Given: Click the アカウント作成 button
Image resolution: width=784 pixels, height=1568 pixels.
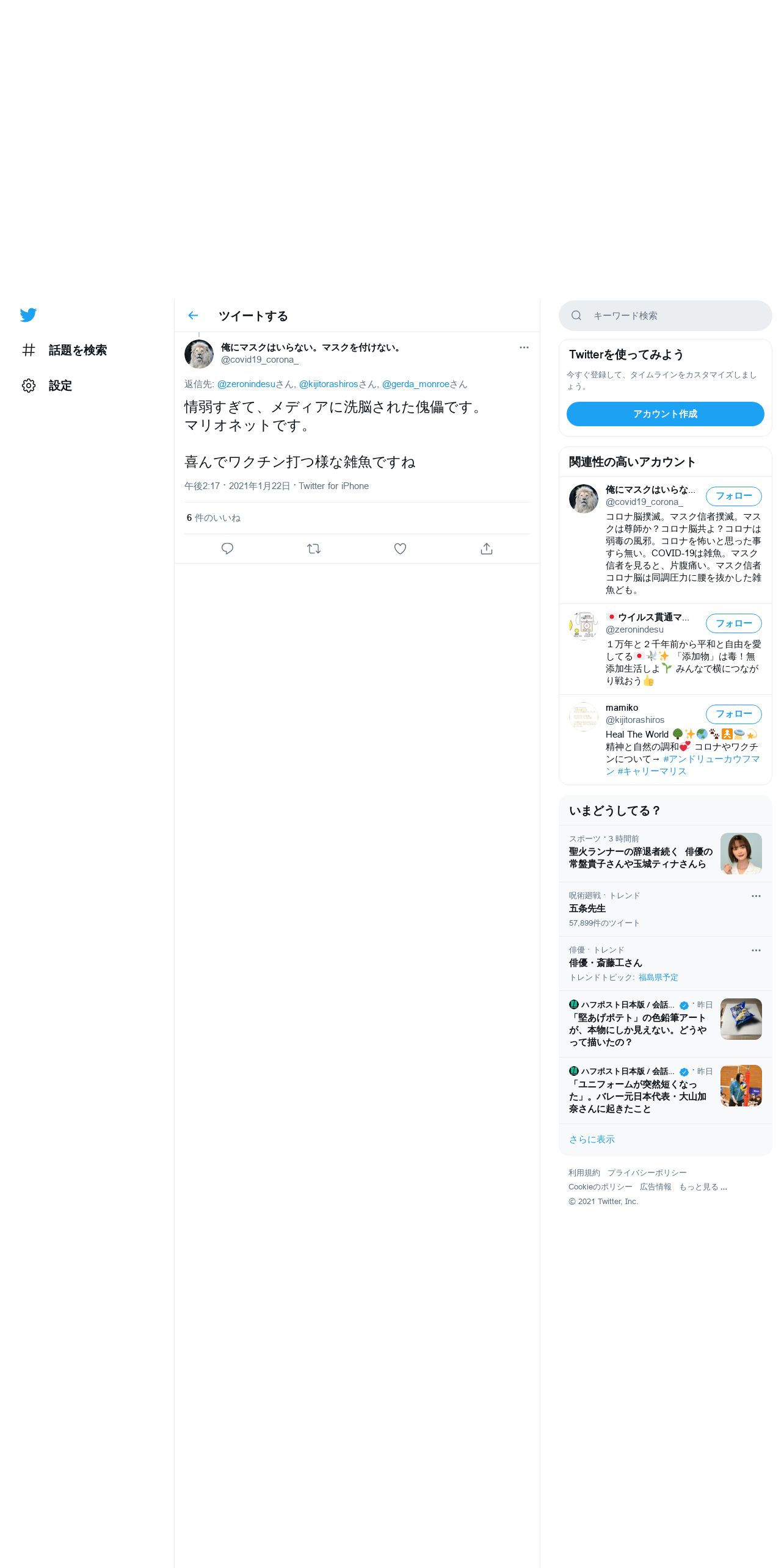Looking at the screenshot, I should 666,414.
